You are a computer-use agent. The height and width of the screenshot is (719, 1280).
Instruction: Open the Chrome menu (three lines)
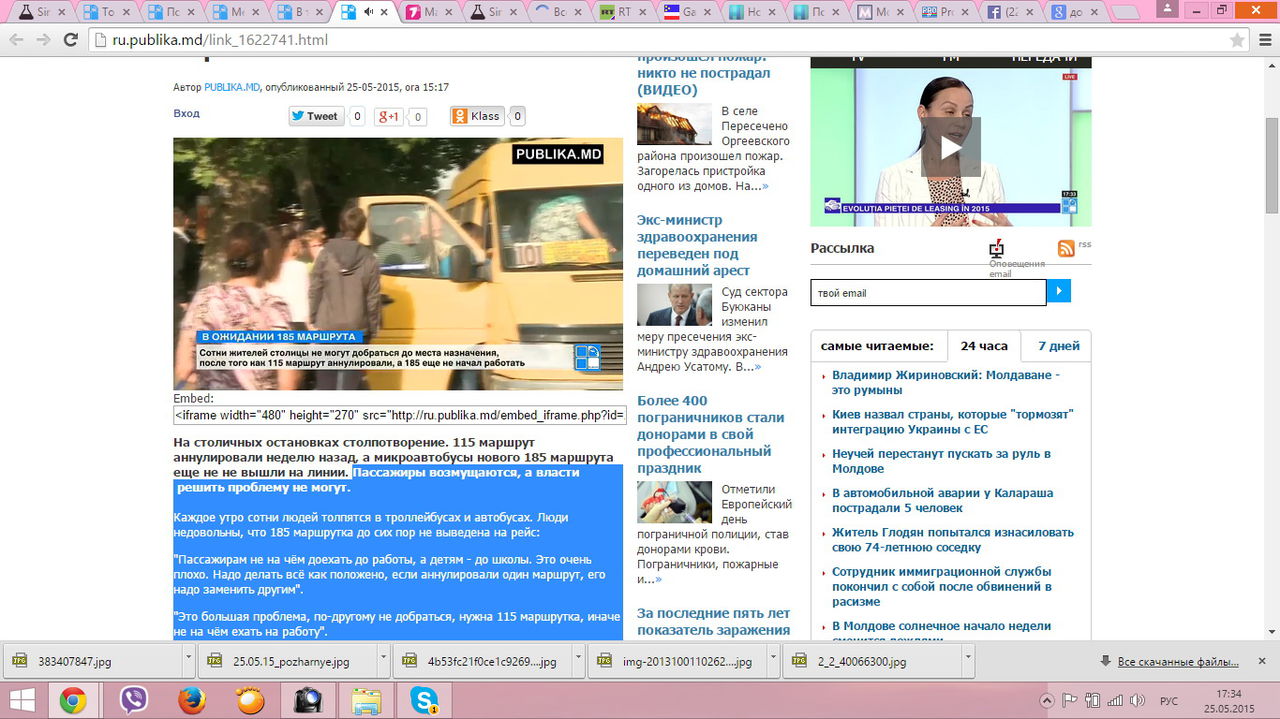coord(1265,40)
